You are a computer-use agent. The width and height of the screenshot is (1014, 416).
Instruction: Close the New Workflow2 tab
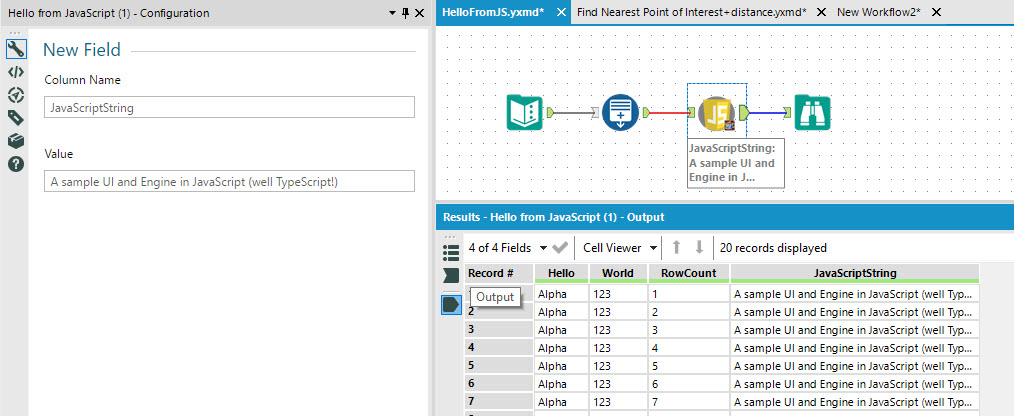click(936, 12)
